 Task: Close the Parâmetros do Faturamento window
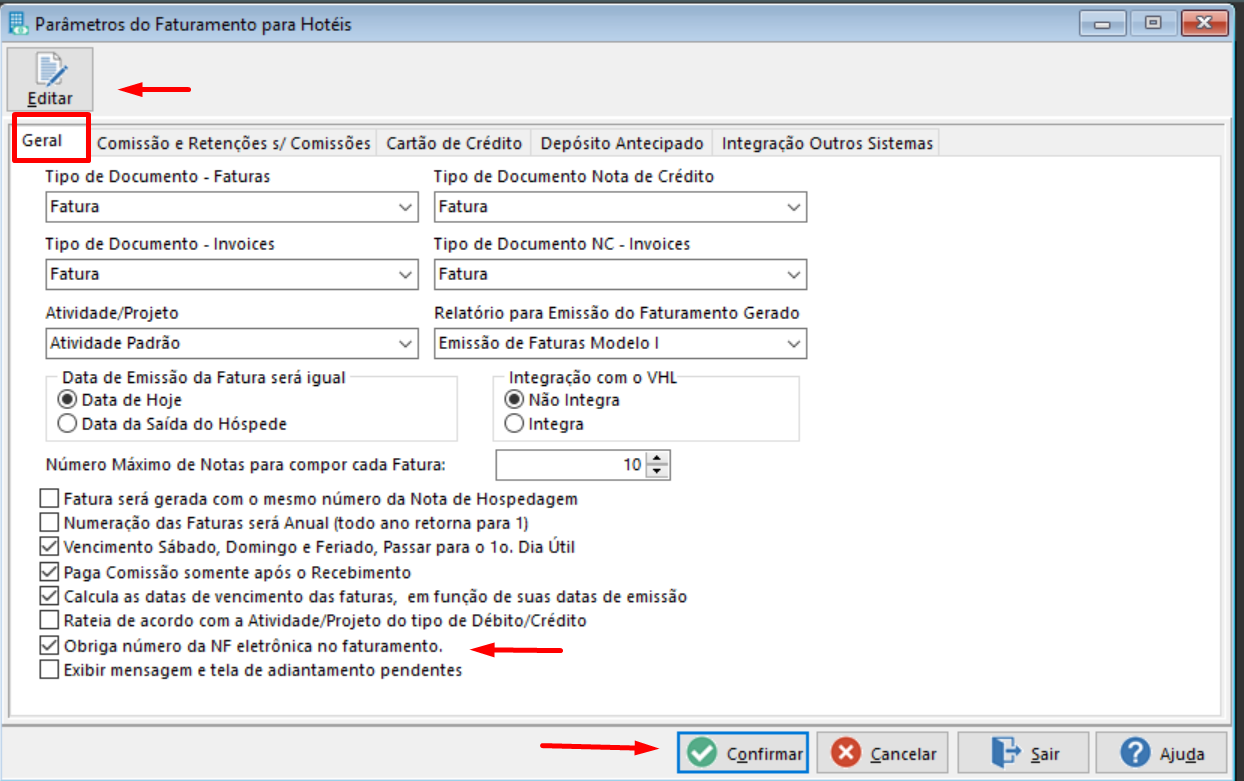point(1203,22)
